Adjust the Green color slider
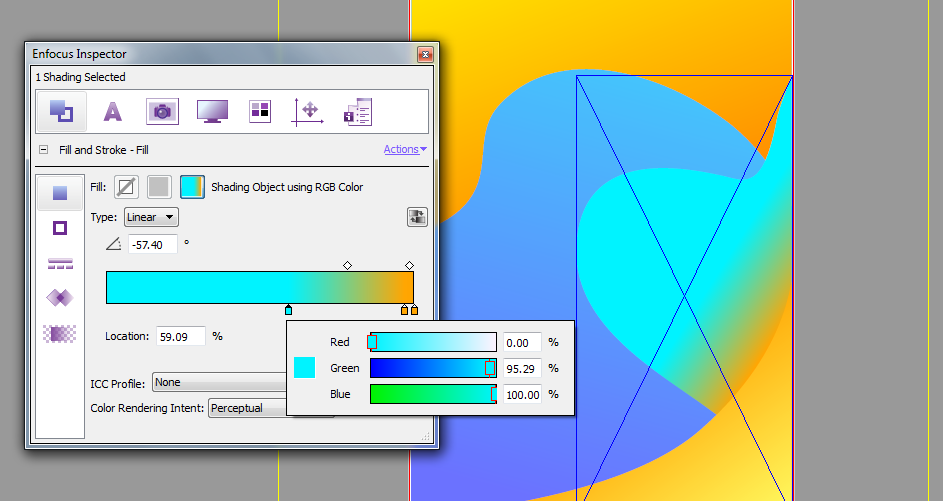Image resolution: width=943 pixels, height=501 pixels. 433,368
